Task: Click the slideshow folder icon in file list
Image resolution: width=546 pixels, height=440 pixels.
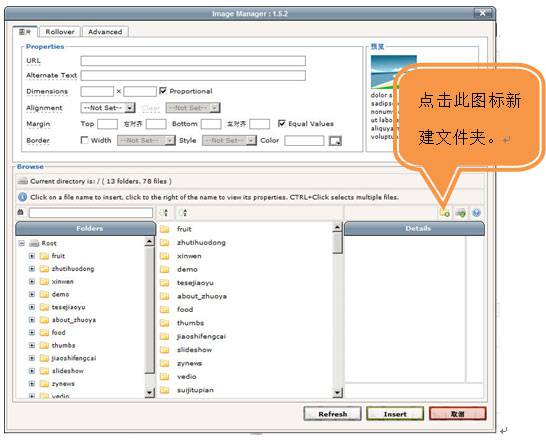Action: click(x=165, y=350)
